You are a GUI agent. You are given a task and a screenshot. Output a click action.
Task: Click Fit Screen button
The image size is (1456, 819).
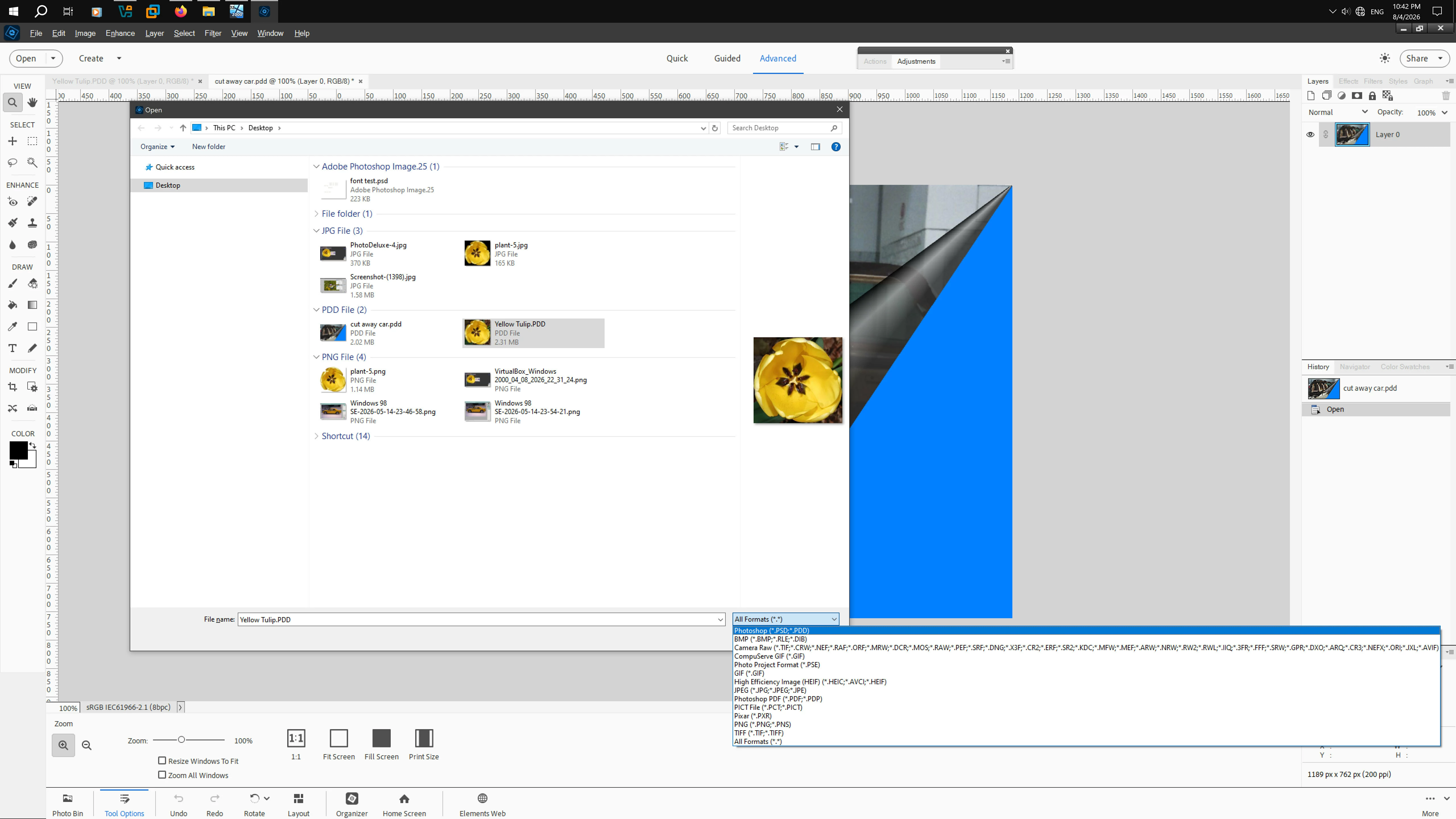(339, 745)
